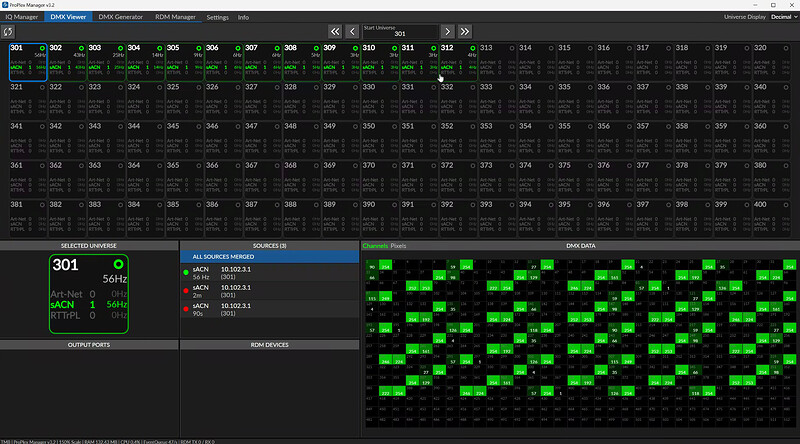Screen dimensions: 800x444
Task: Click grey status circle on universe 333 tile
Action: pos(512,88)
